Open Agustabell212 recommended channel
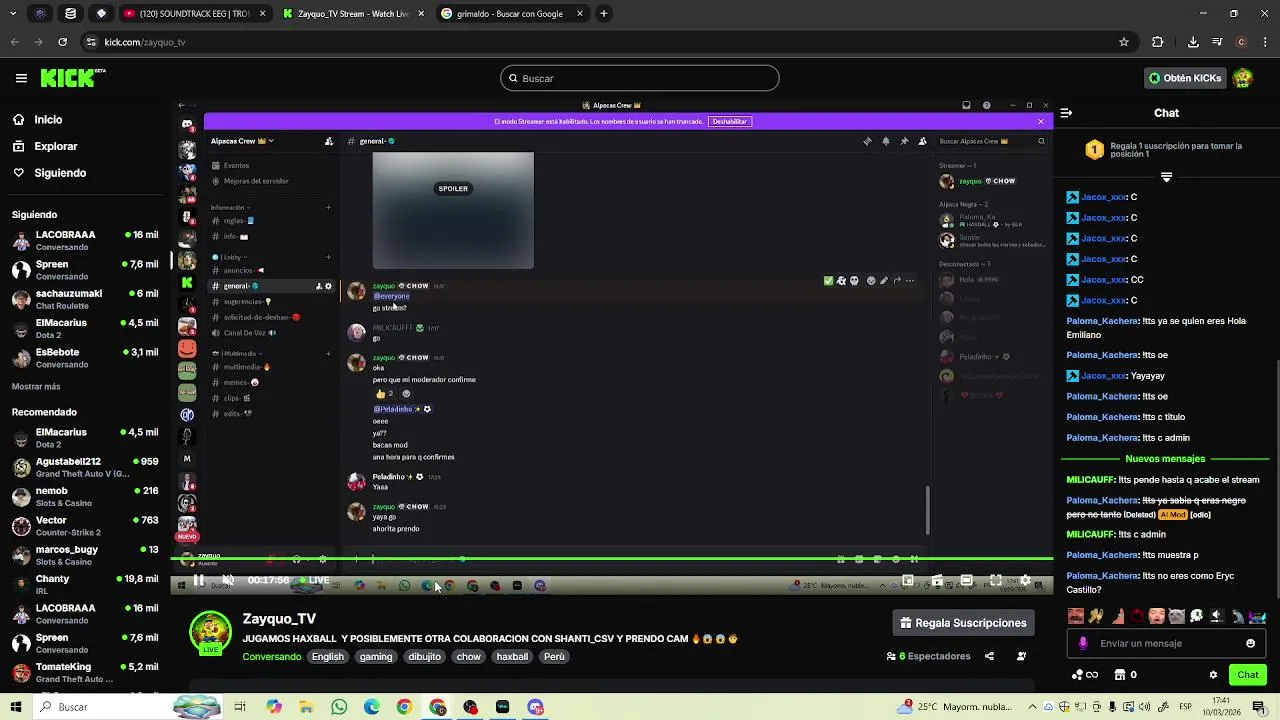The height and width of the screenshot is (720, 1280). point(85,467)
